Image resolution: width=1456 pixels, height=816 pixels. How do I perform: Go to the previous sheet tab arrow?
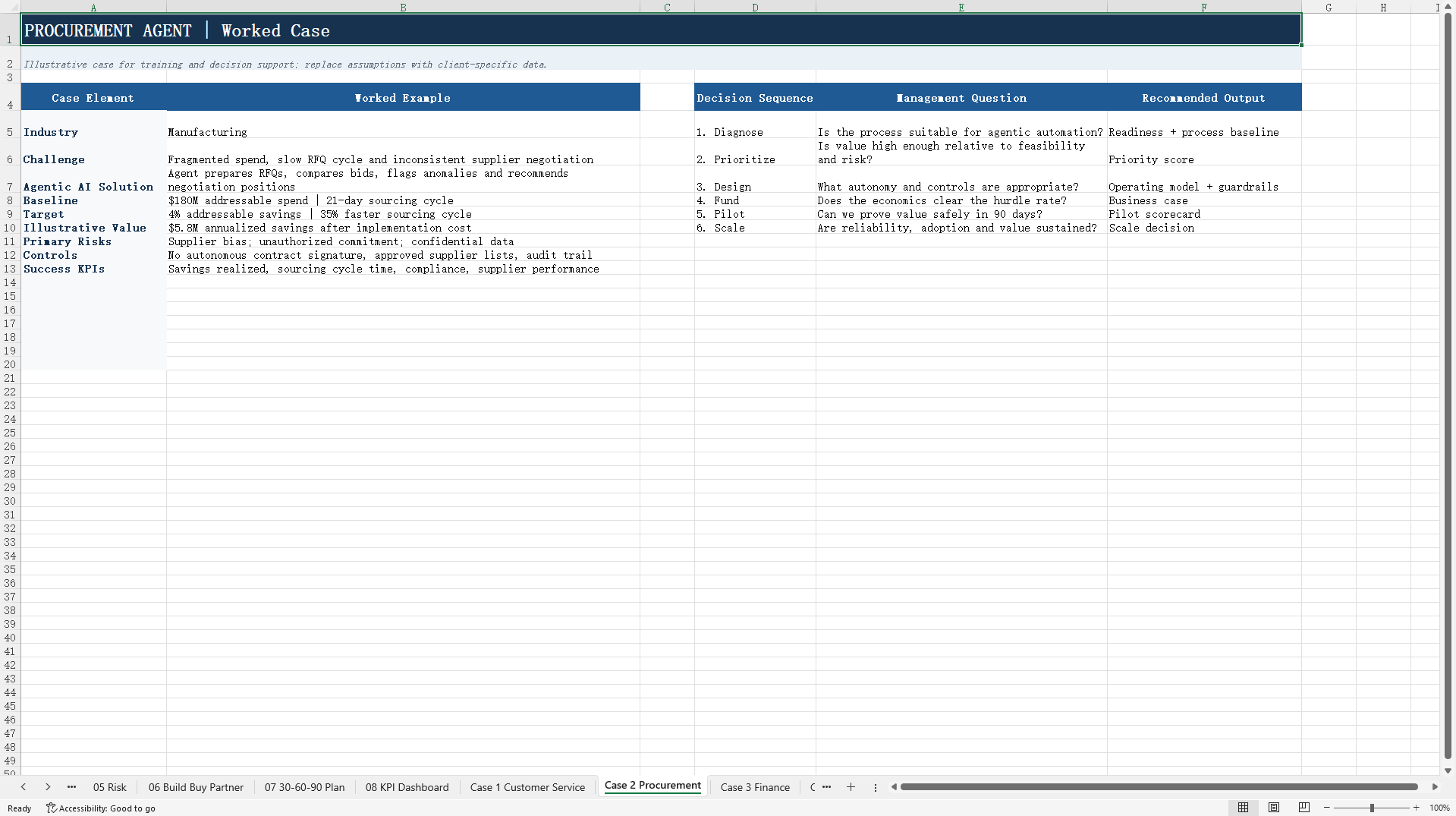point(24,787)
